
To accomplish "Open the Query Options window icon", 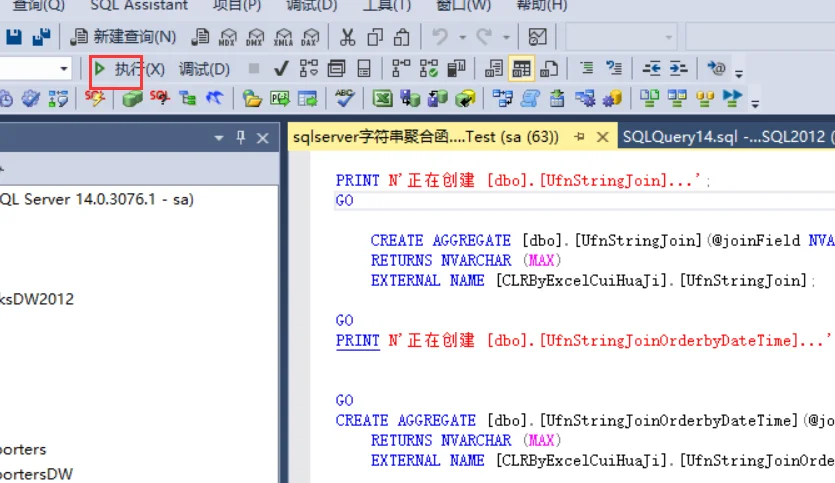I will pyautogui.click(x=337, y=68).
